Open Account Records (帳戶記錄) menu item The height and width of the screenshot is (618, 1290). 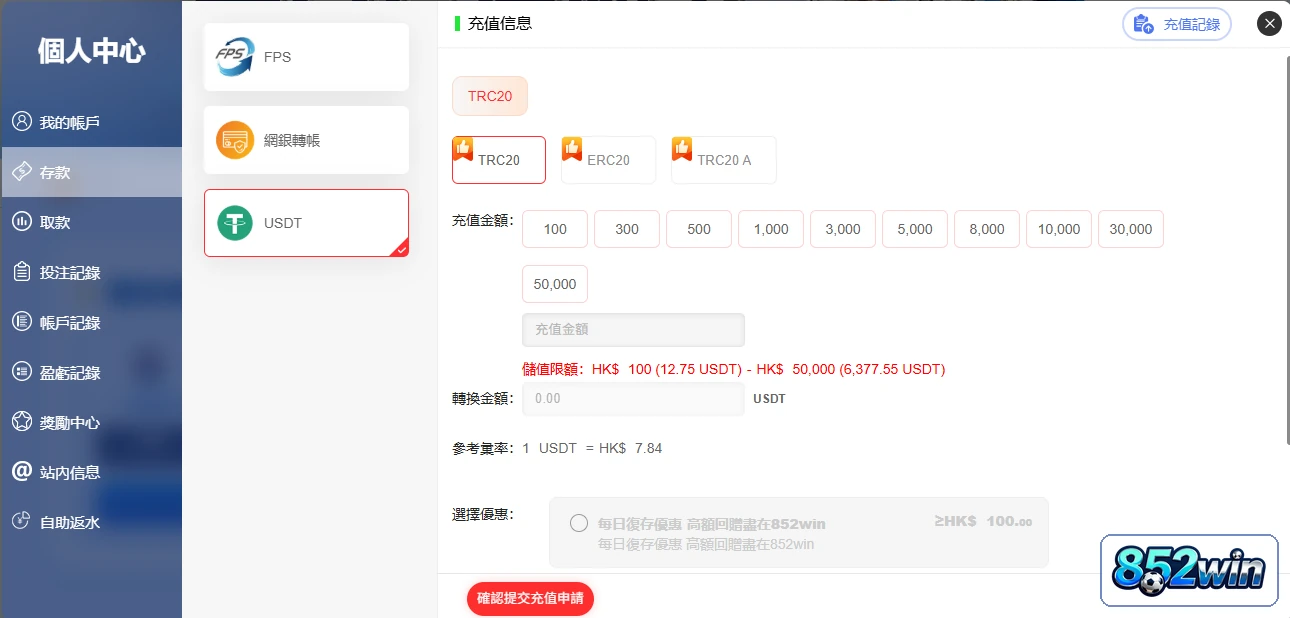click(91, 322)
